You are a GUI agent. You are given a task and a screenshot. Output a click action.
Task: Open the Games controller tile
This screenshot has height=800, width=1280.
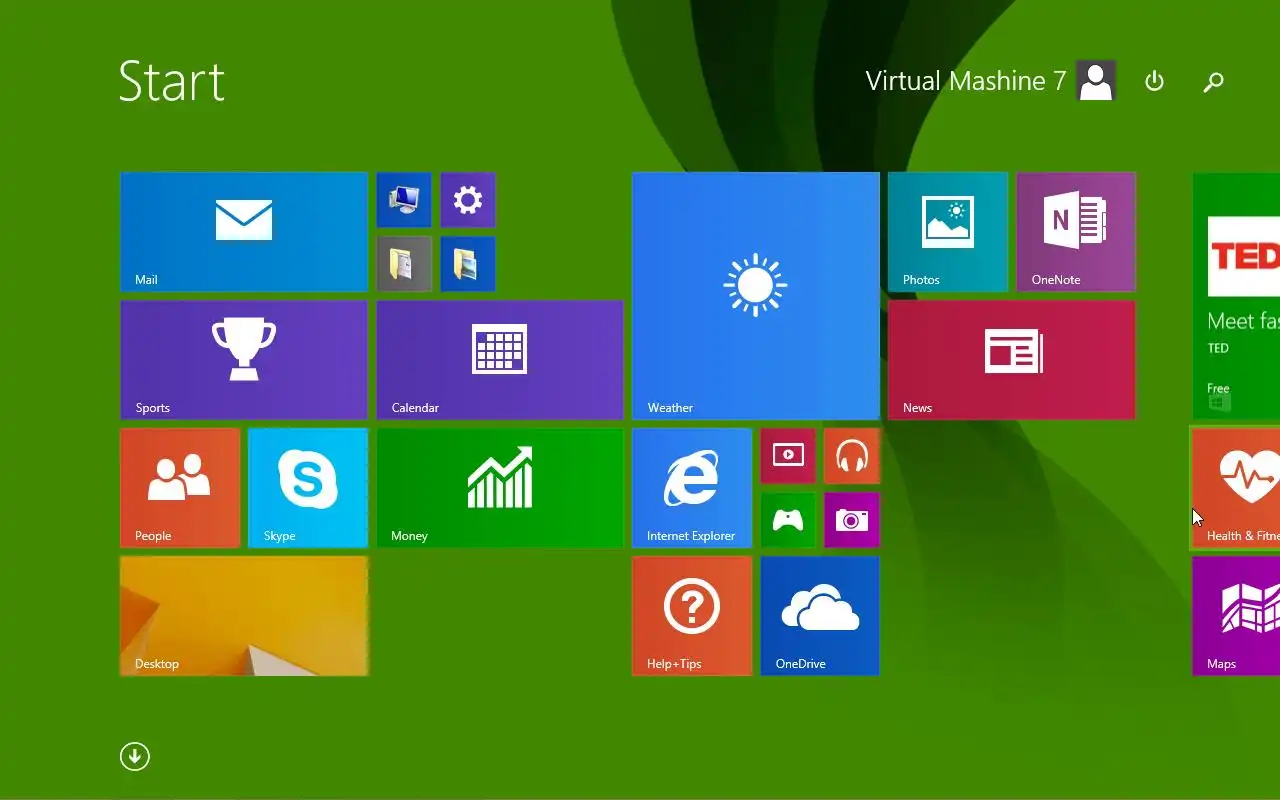(x=788, y=520)
